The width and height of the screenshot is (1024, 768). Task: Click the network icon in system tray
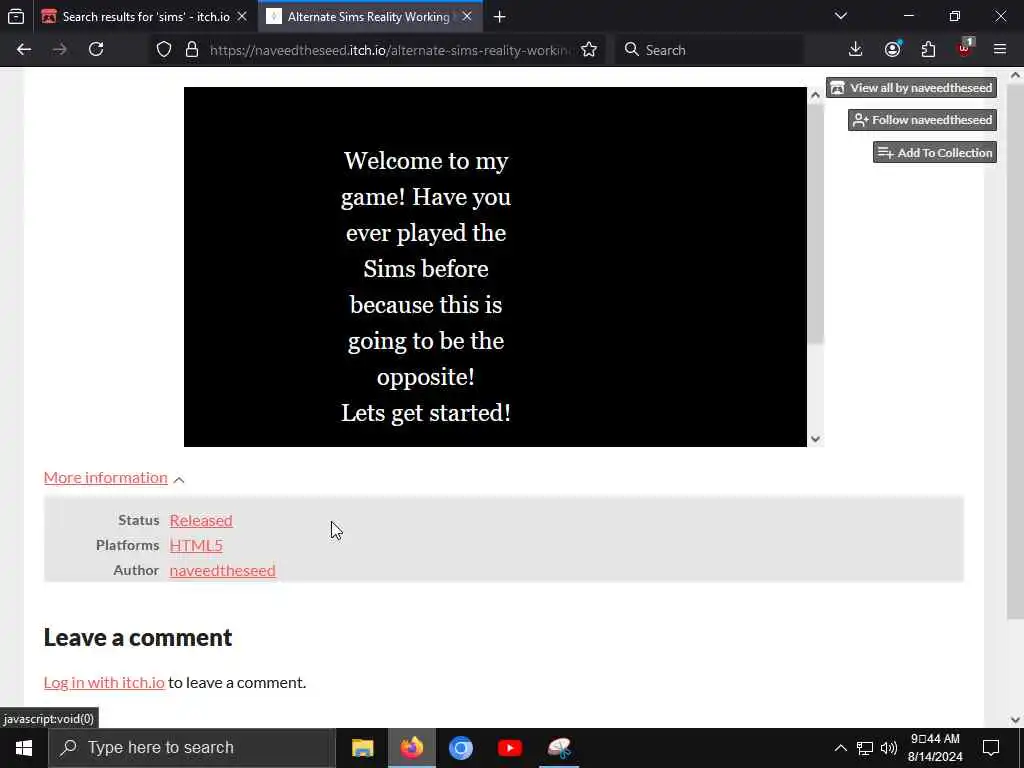click(865, 748)
